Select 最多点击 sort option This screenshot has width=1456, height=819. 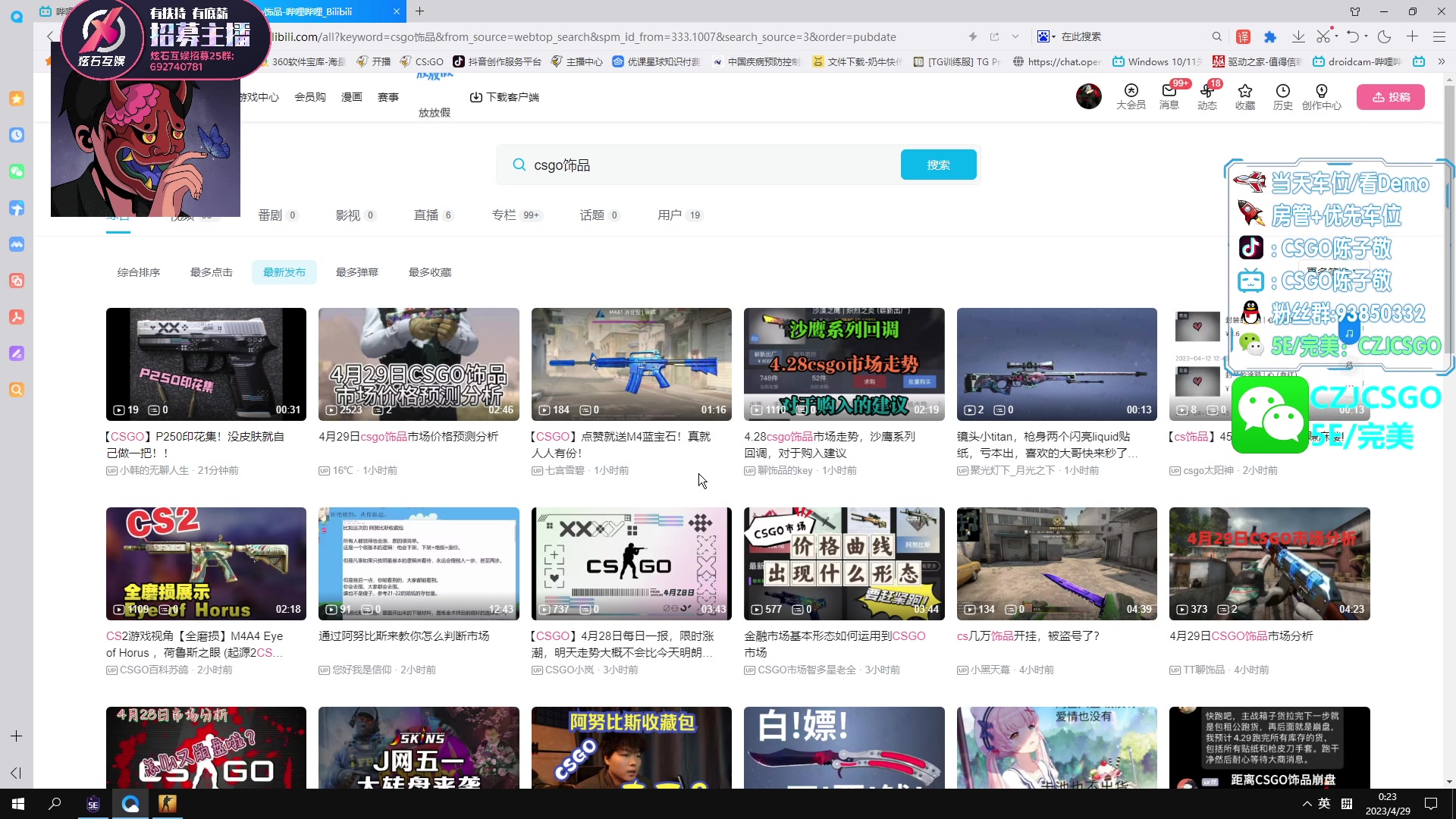(212, 272)
